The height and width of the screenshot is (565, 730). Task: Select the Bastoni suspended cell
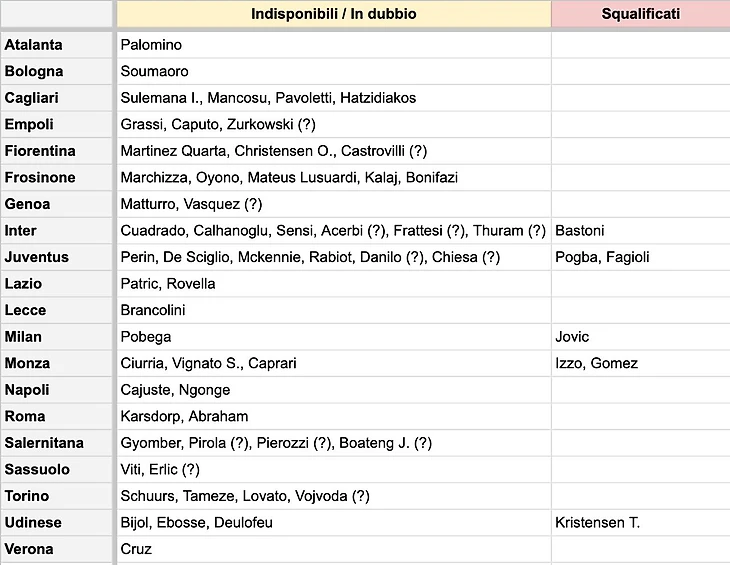point(641,230)
